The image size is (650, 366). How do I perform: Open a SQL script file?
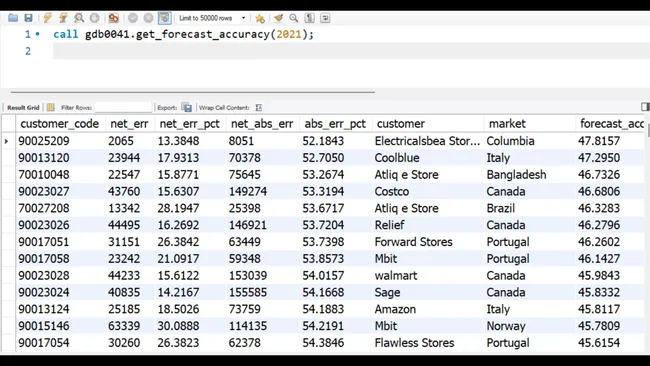tap(13, 18)
